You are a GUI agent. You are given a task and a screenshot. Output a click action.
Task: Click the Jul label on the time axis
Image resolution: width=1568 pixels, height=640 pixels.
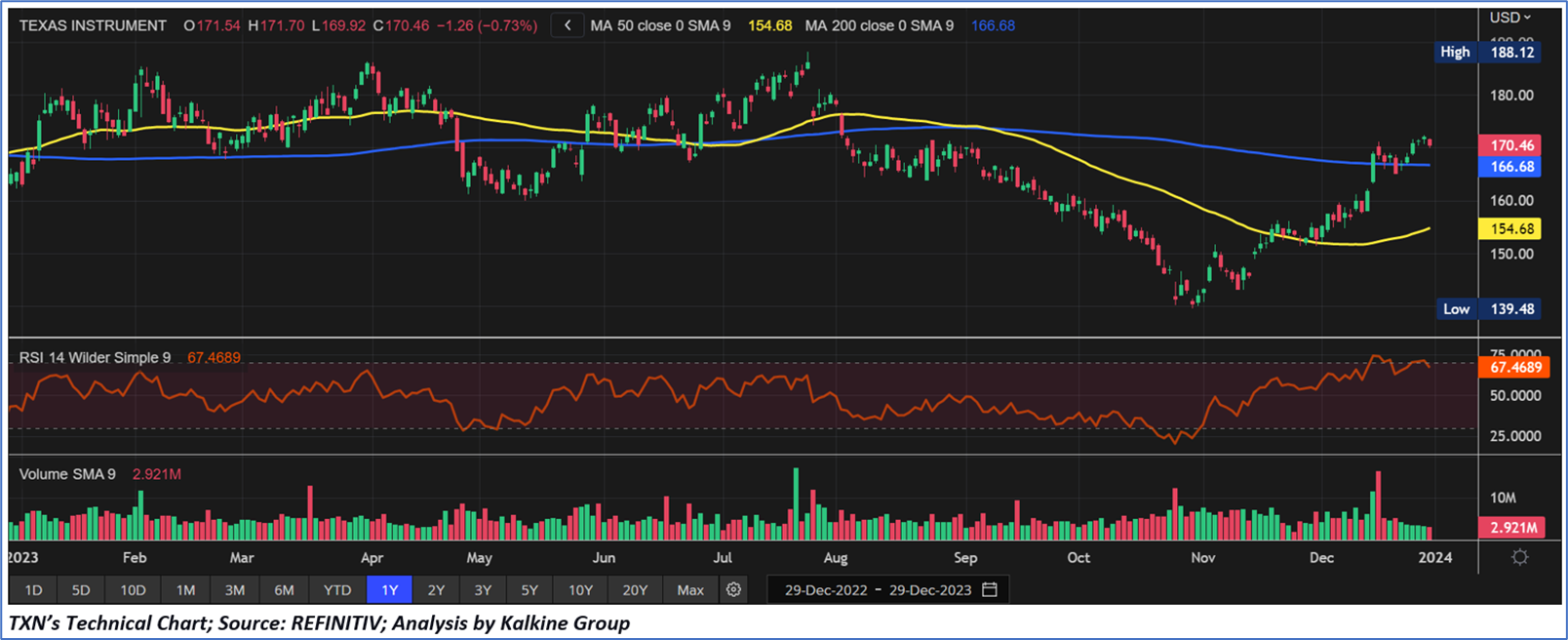pos(723,558)
